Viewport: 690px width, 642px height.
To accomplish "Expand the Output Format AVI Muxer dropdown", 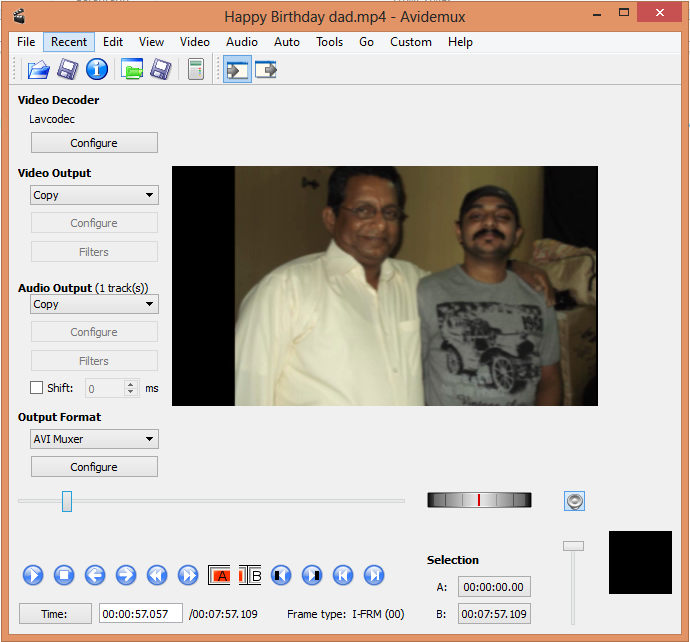I will 94,439.
